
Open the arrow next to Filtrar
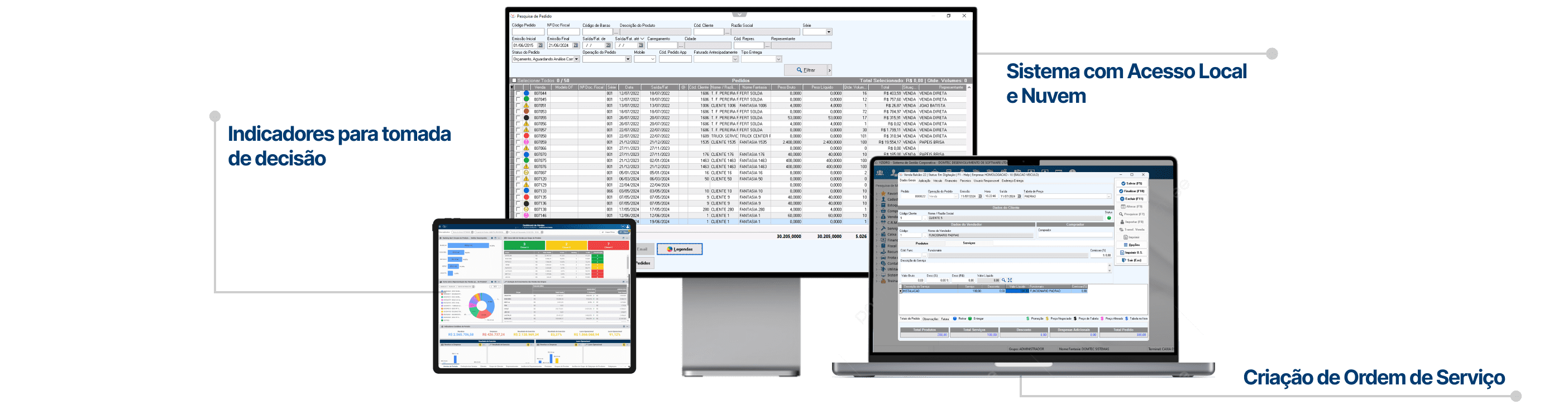(829, 70)
